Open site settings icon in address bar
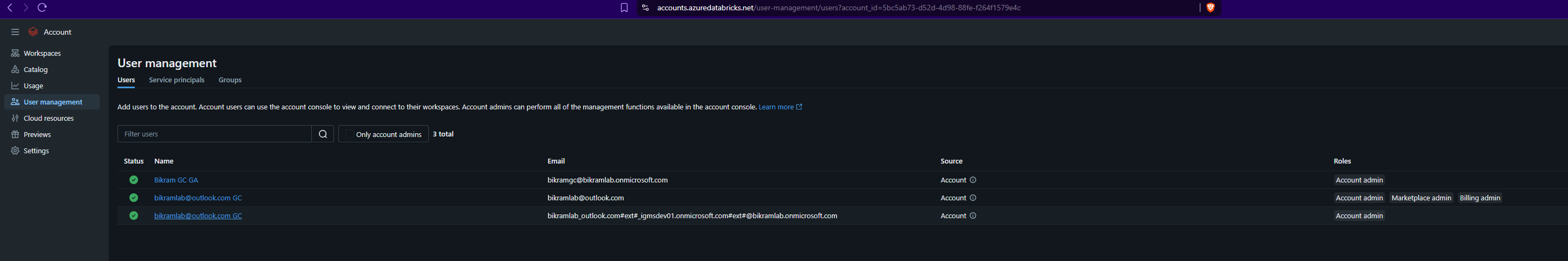This screenshot has width=1568, height=261. click(x=646, y=8)
